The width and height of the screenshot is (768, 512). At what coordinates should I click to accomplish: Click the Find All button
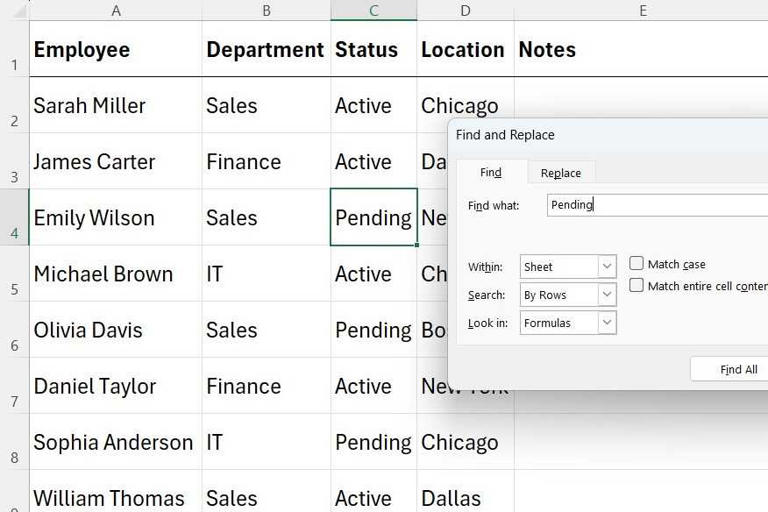click(730, 369)
